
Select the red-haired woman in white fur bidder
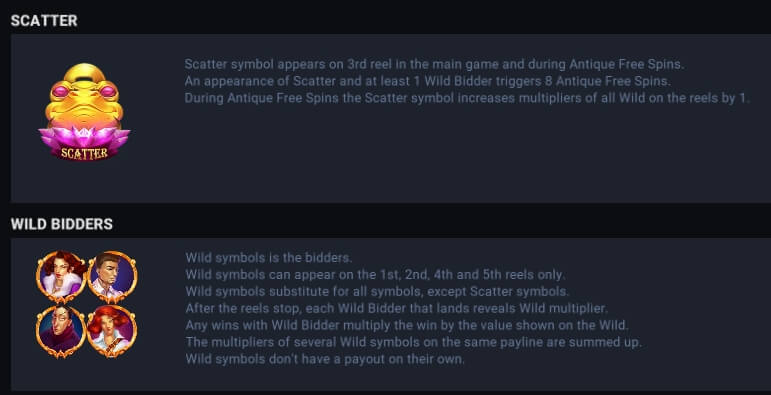tap(61, 276)
